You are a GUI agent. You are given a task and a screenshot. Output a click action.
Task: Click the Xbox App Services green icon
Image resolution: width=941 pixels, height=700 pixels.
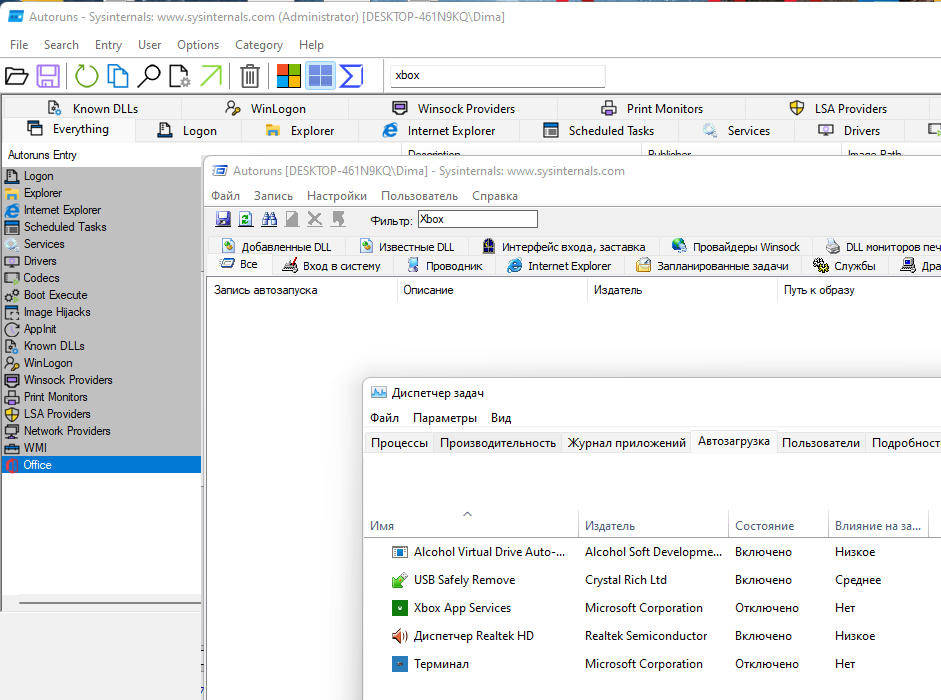click(x=400, y=608)
